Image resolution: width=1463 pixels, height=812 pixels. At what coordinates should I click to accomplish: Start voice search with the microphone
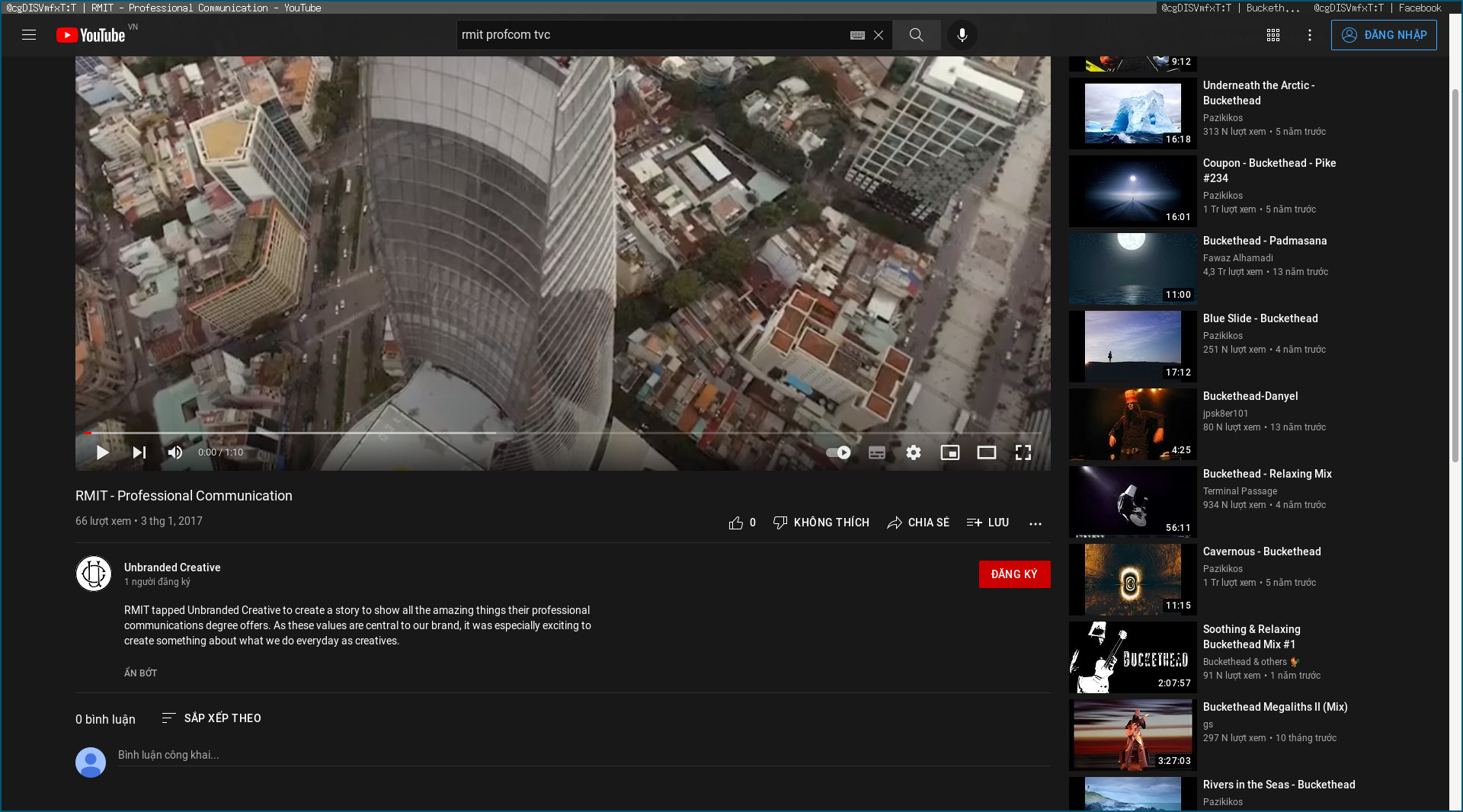(x=962, y=35)
